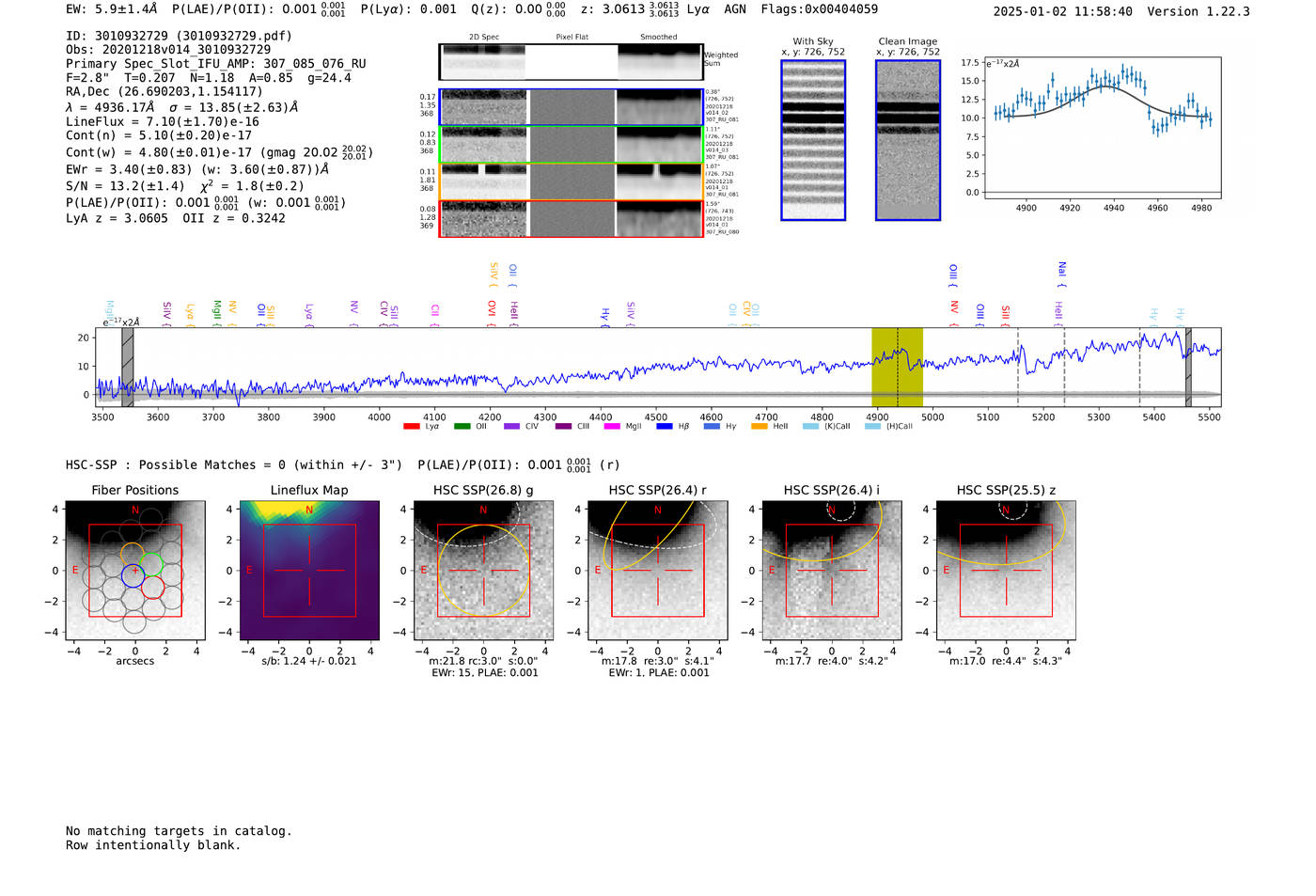1316x896 pixels.
Task: Open the Lineflux Map panel
Action: point(309,571)
